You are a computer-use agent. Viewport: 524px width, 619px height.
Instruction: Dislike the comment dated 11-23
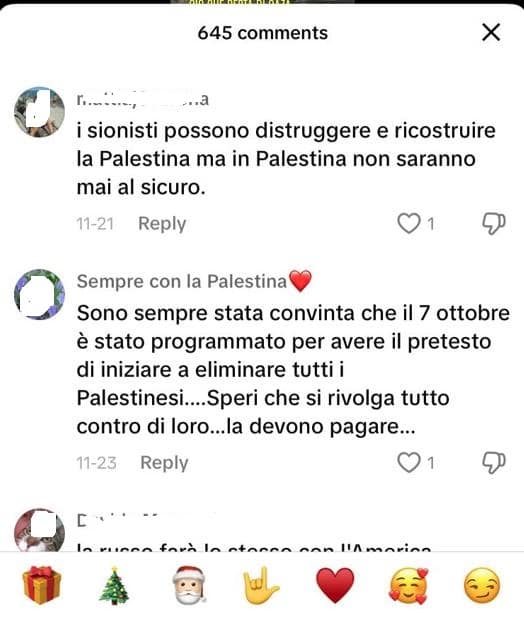point(494,463)
